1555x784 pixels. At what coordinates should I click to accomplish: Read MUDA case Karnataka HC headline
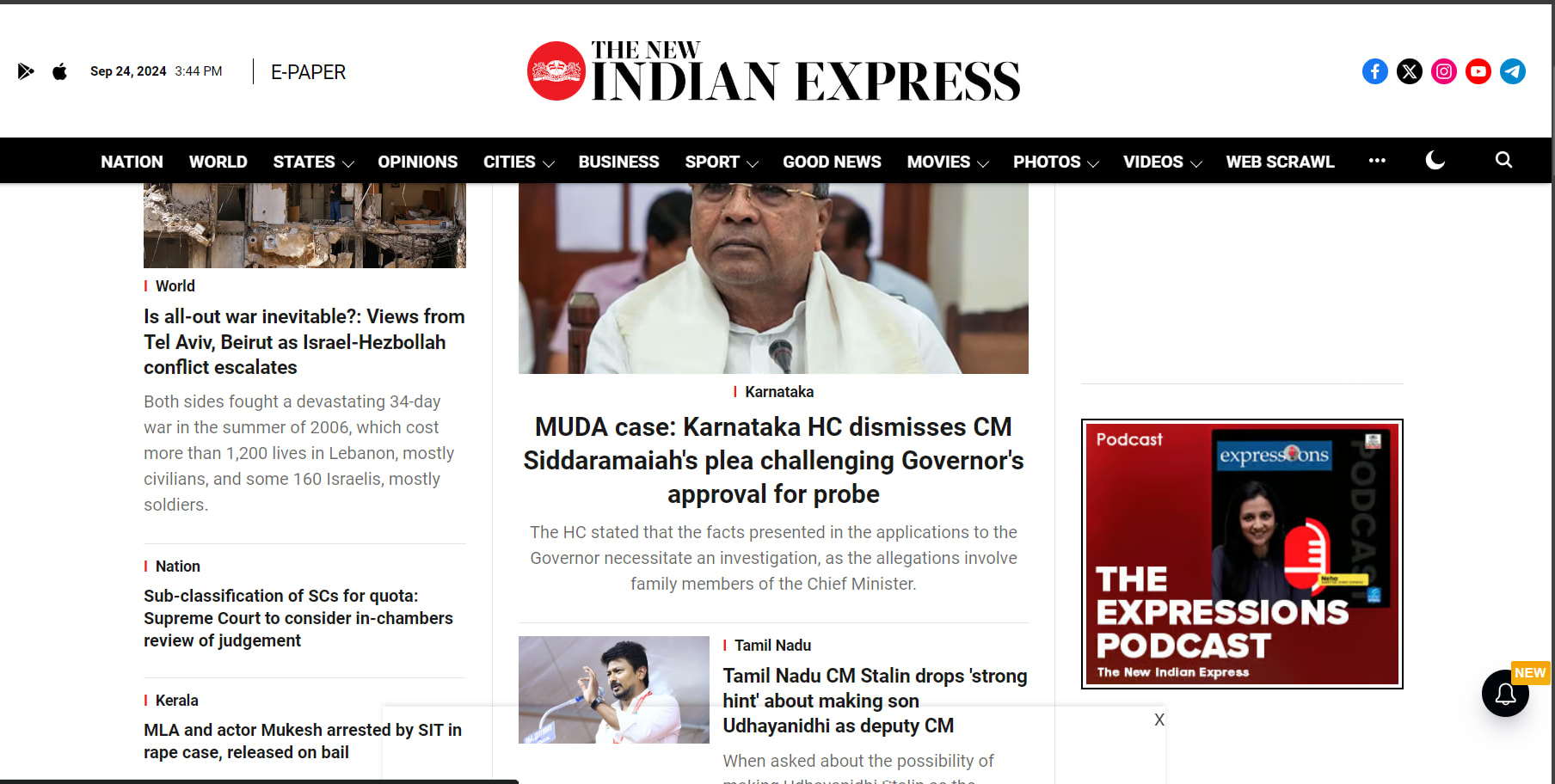pyautogui.click(x=773, y=461)
